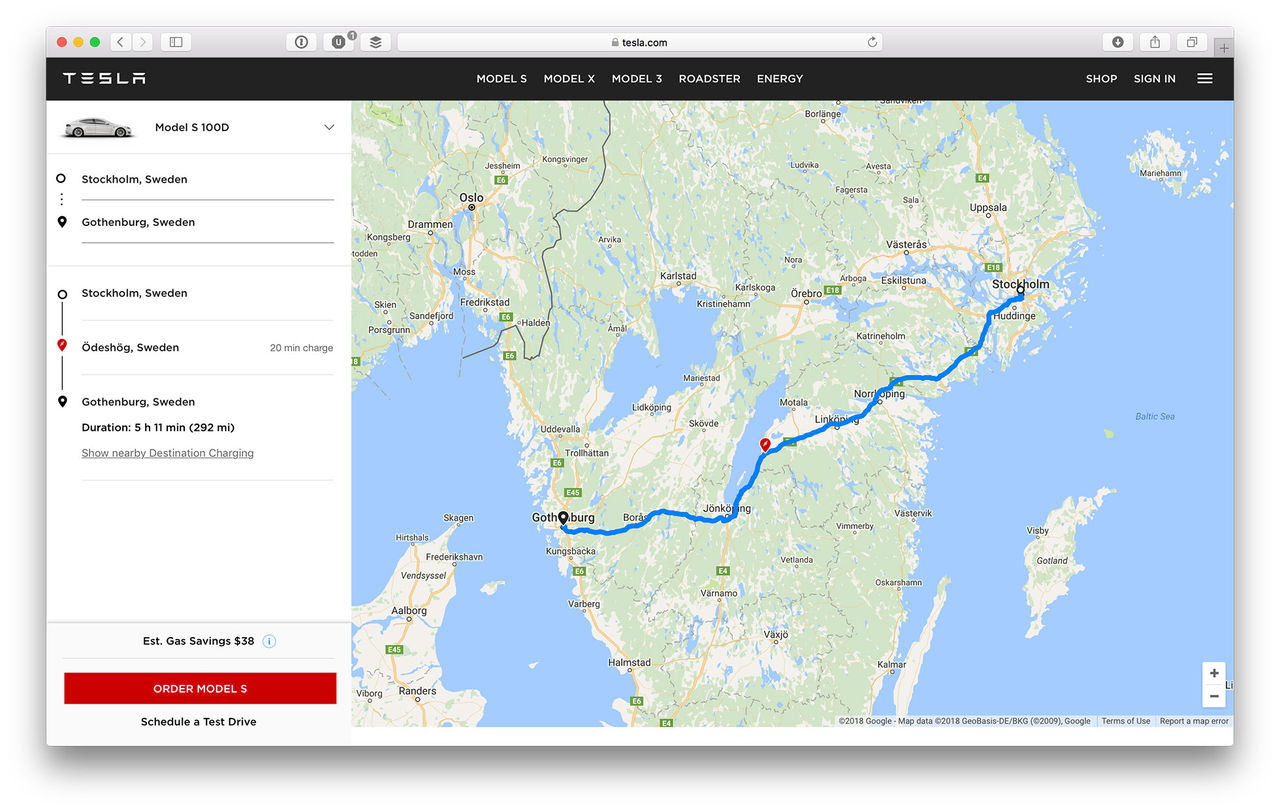Open the MODEL 3 menu item
Screen dimensions: 1280x812
637,78
